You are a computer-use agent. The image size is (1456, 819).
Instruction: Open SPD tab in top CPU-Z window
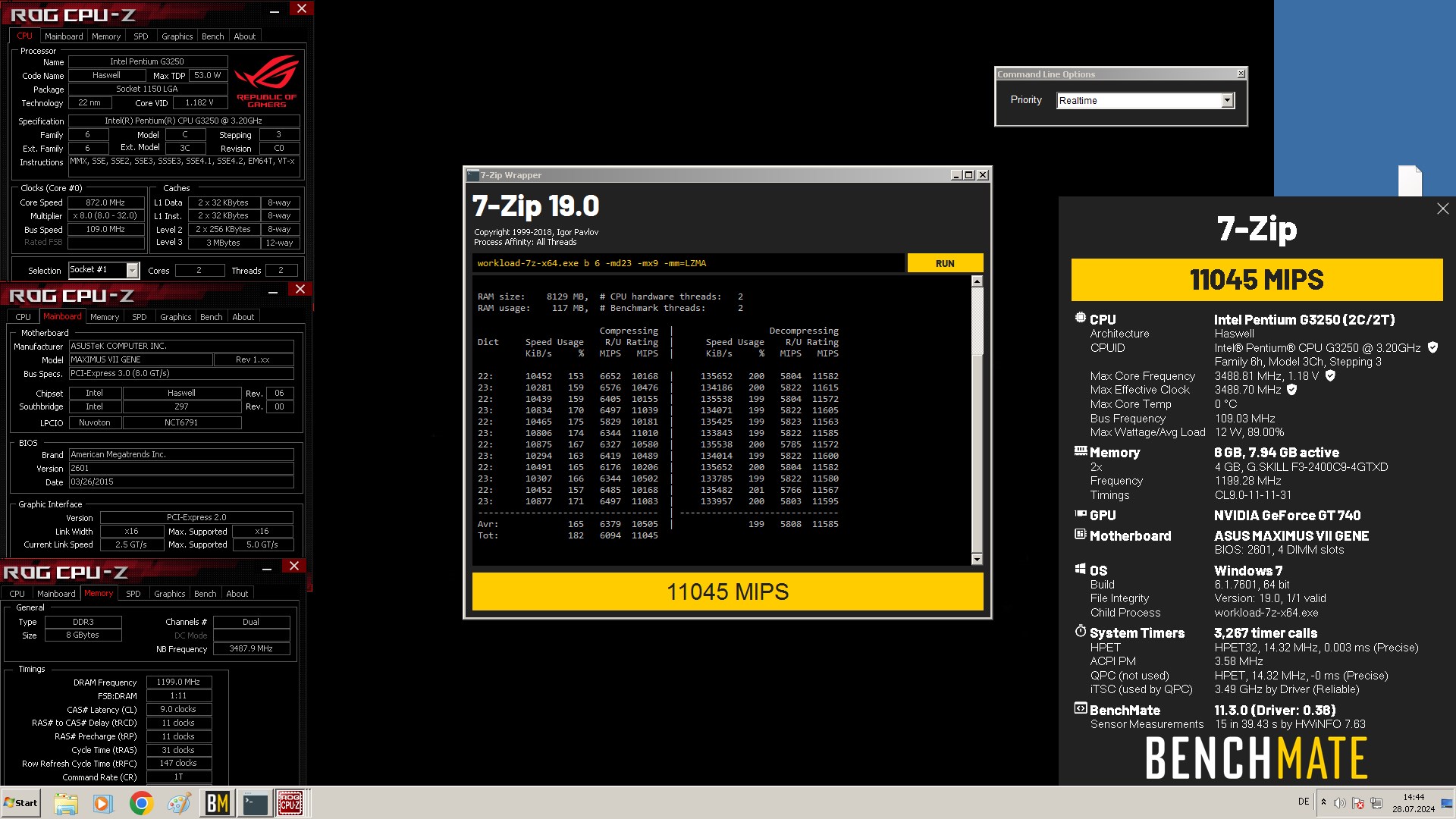[x=141, y=36]
